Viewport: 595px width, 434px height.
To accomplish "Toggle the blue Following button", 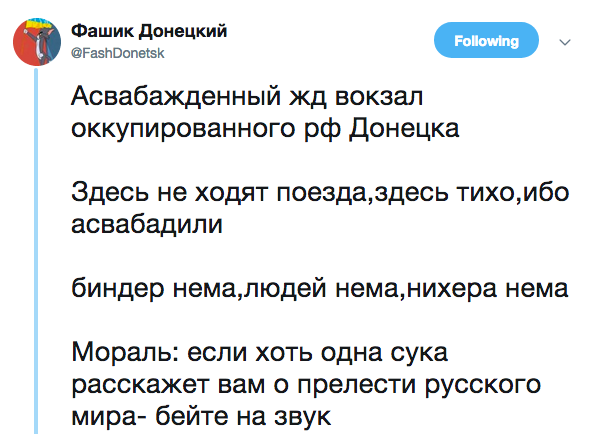I will (486, 40).
